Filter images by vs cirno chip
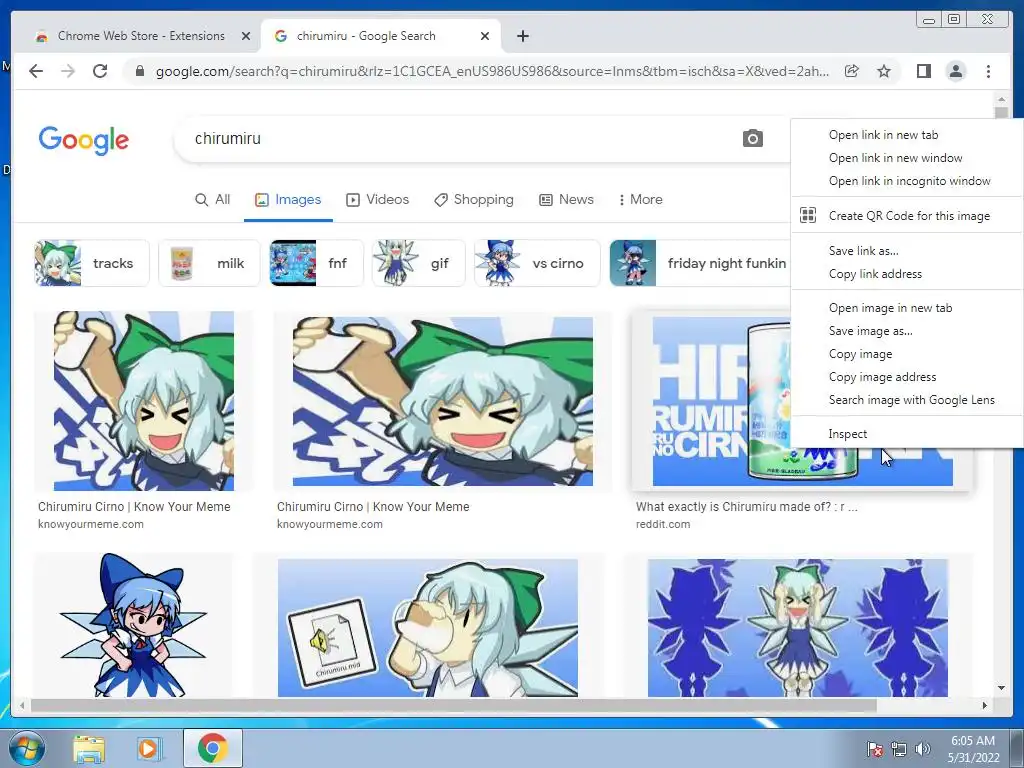This screenshot has width=1024, height=768. pyautogui.click(x=537, y=263)
